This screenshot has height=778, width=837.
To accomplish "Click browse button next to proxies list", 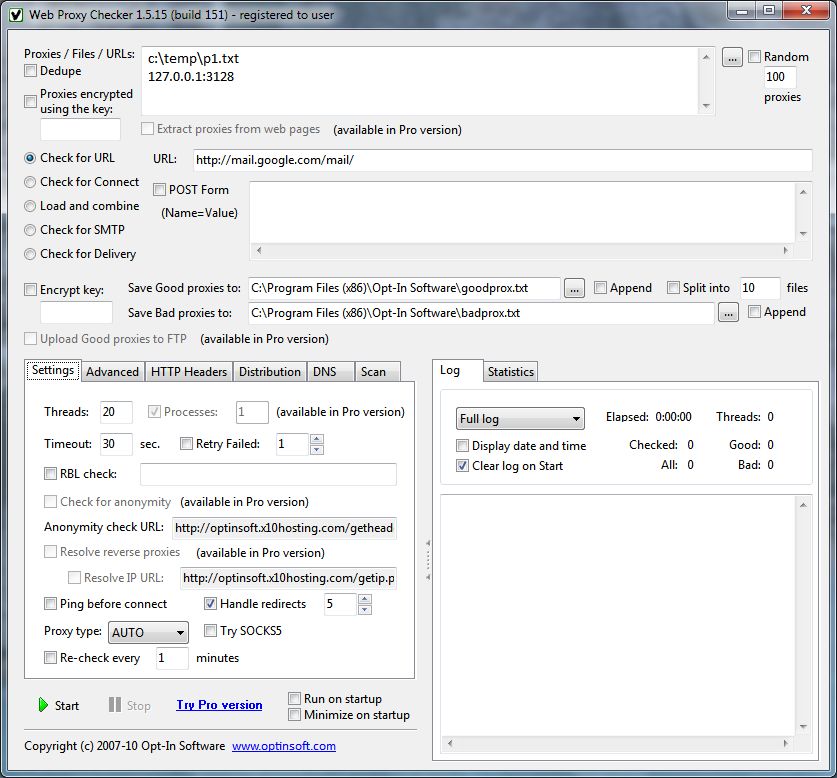I will 732,58.
